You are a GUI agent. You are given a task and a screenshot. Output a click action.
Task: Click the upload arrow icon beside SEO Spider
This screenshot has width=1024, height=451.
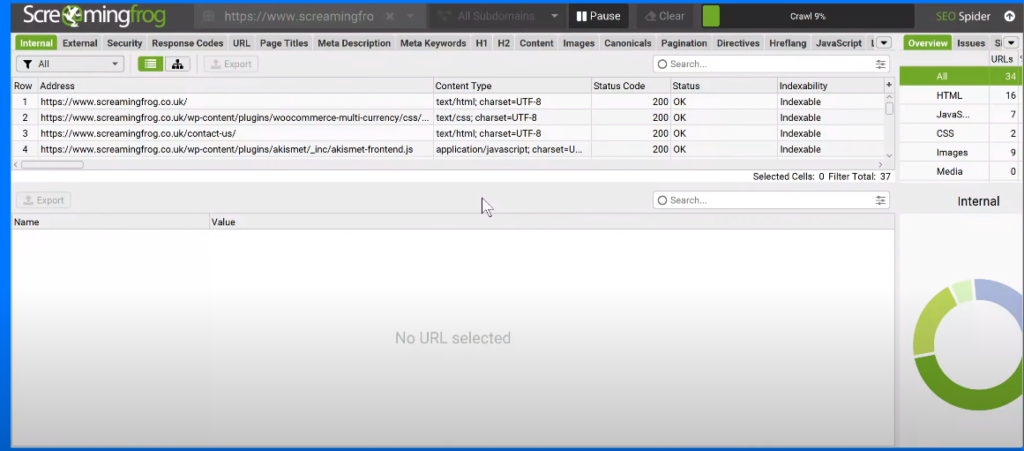coord(1010,16)
